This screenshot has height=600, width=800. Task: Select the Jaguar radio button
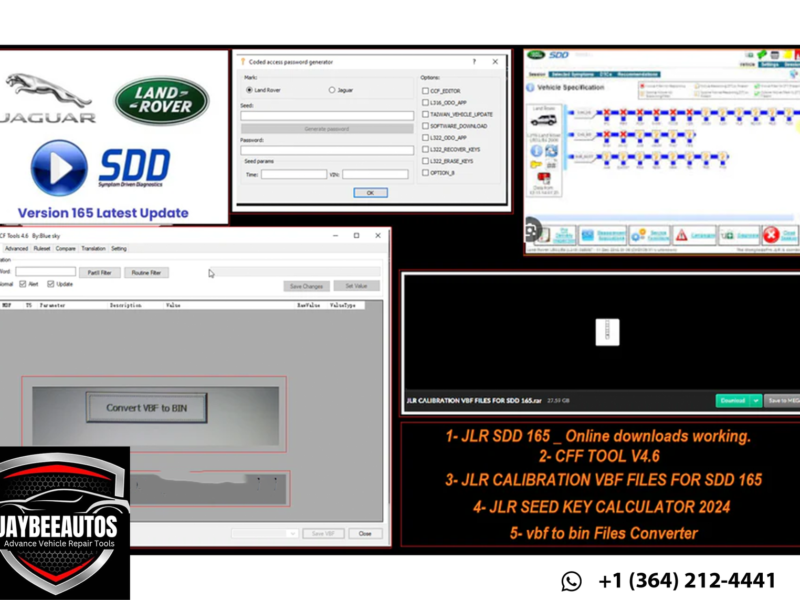332,90
